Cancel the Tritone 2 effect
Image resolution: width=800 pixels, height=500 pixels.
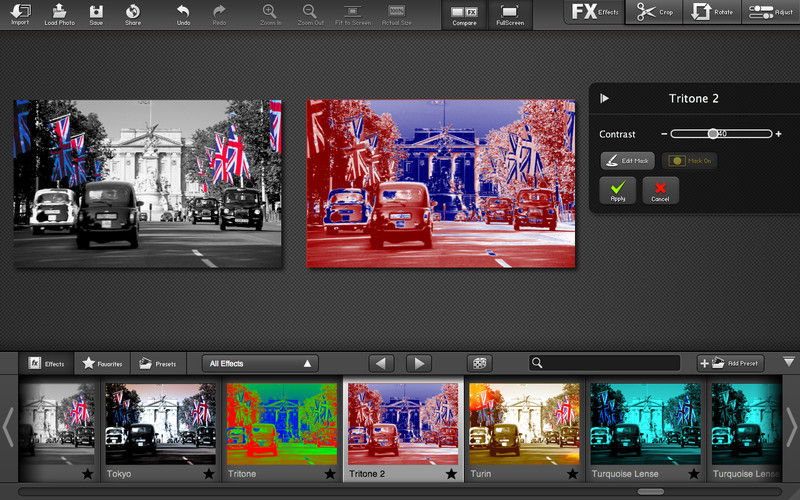(x=660, y=190)
